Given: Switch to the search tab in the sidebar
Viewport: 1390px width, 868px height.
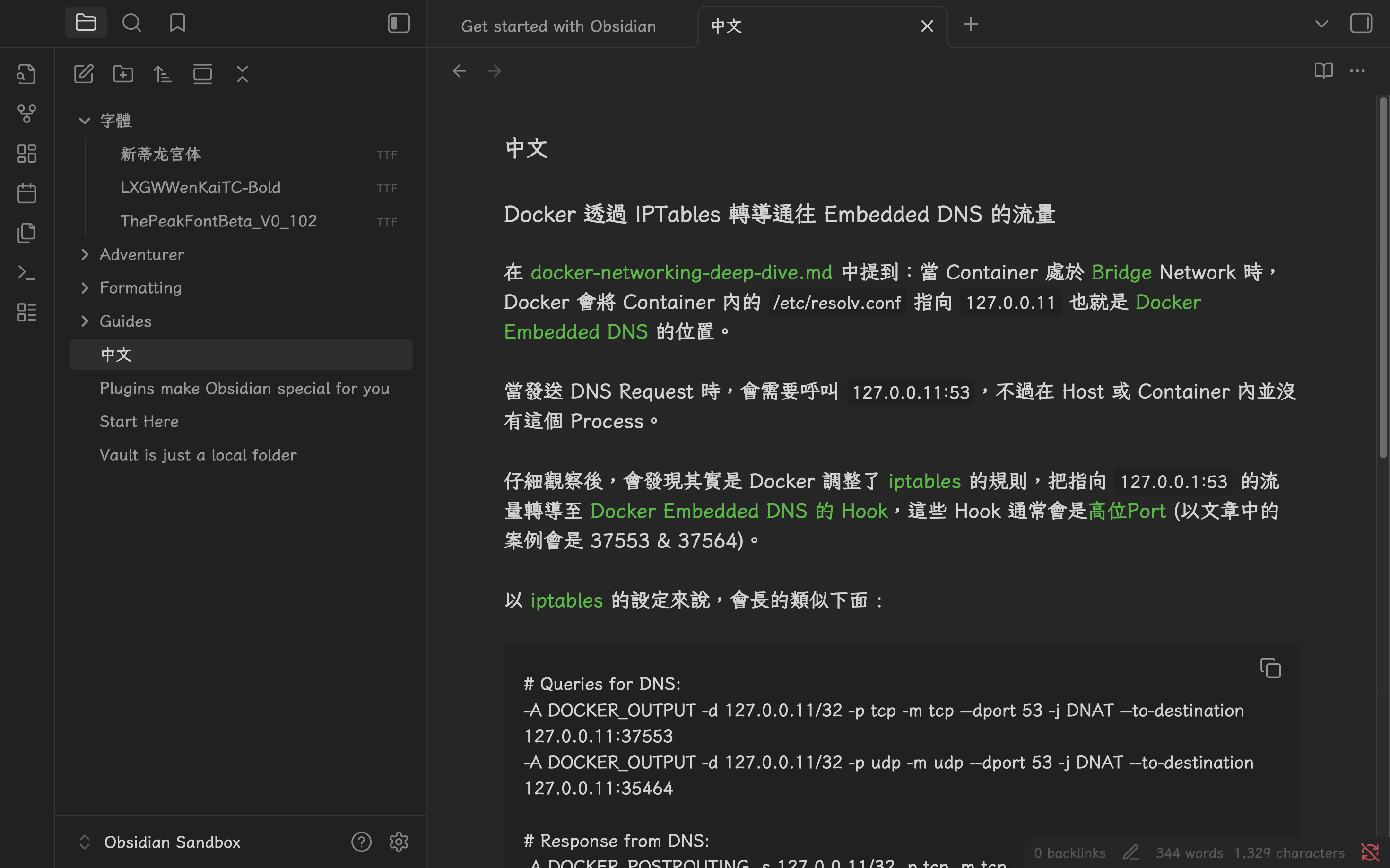Looking at the screenshot, I should point(131,23).
